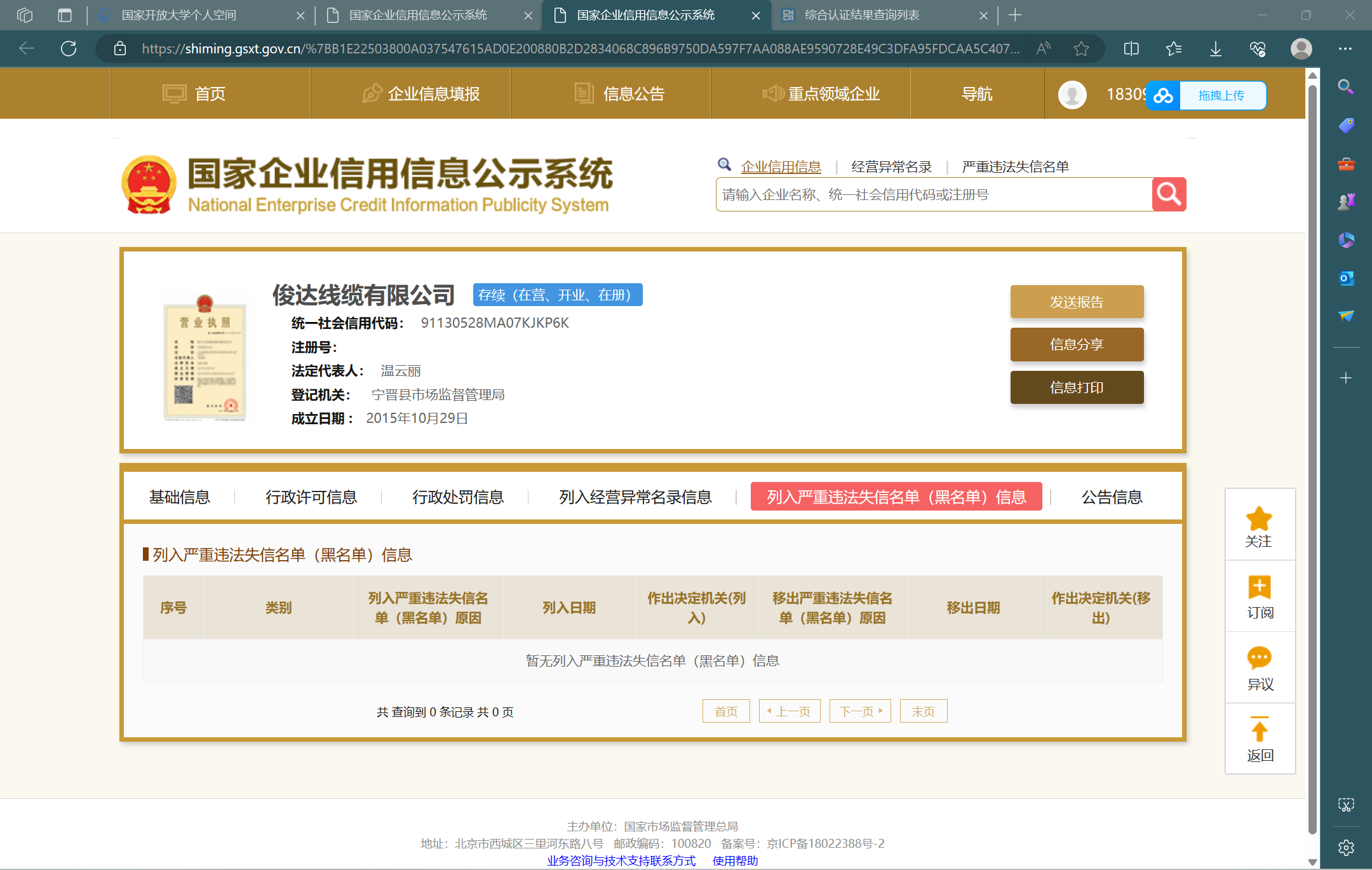Open Outlook in Edge sidebar

[1345, 278]
